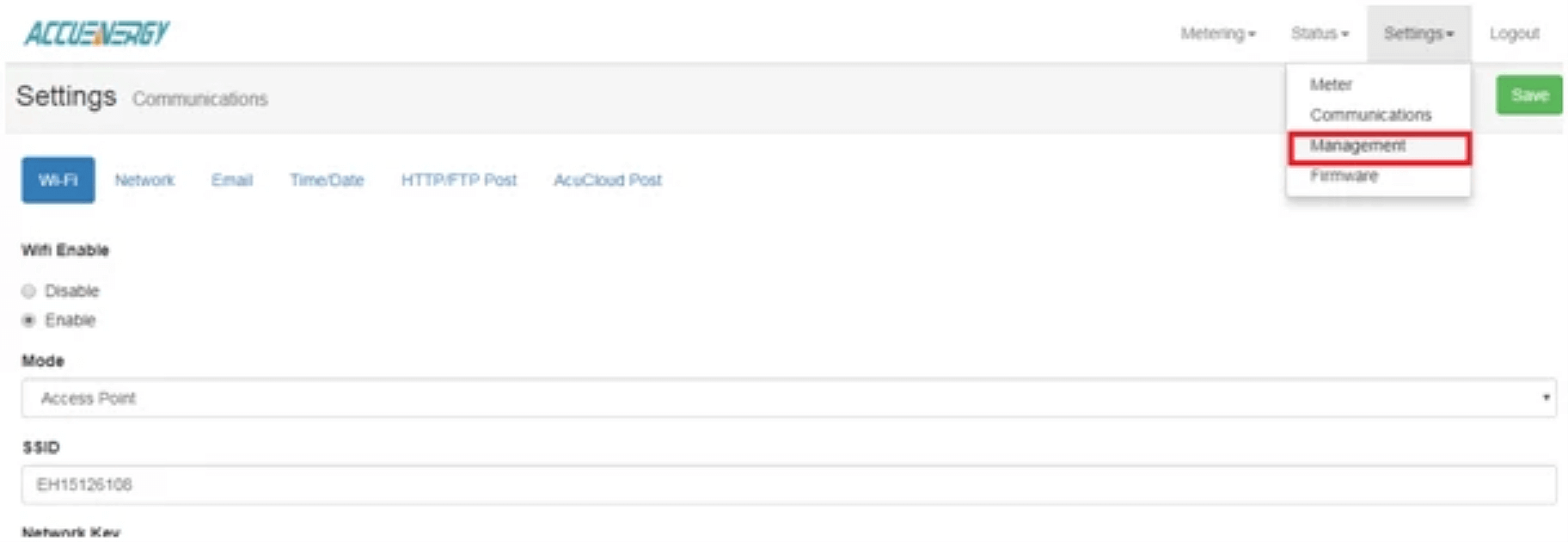Open the Metering dropdown menu
1568x542 pixels.
[x=1217, y=34]
